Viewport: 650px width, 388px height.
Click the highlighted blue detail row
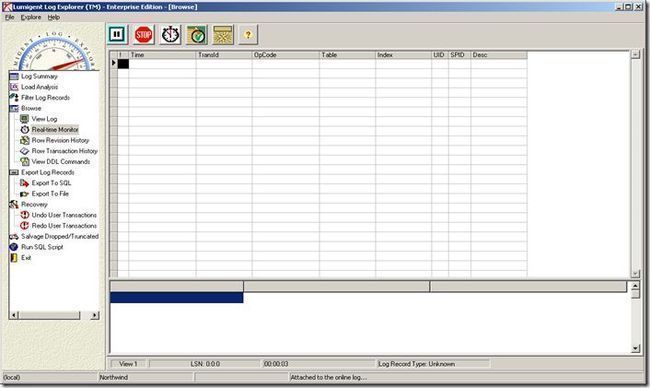pos(177,298)
